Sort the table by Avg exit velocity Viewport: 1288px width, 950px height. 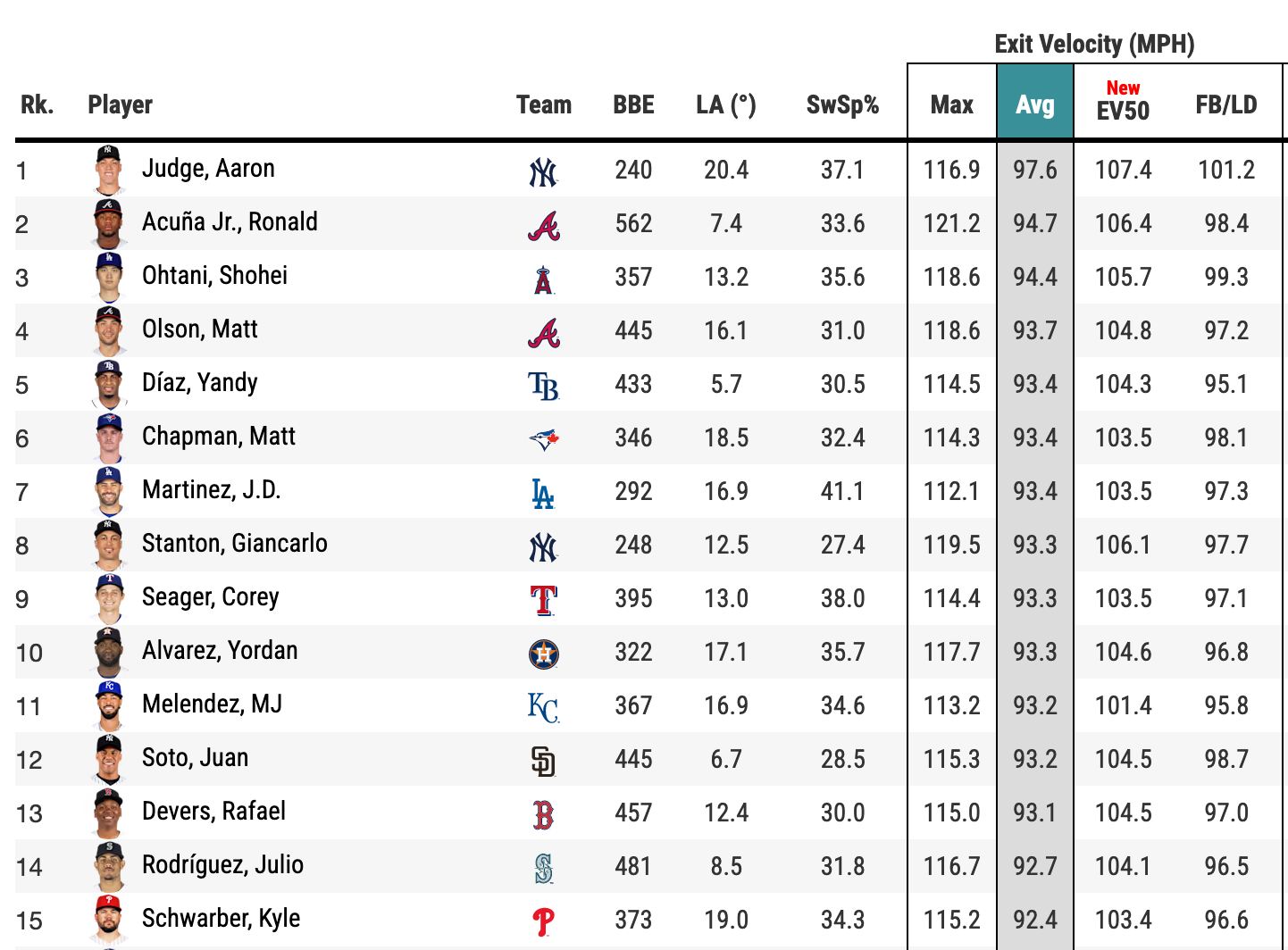(x=1035, y=104)
